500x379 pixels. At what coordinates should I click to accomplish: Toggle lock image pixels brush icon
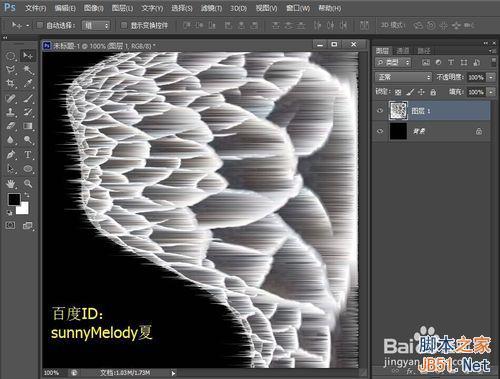[410, 92]
